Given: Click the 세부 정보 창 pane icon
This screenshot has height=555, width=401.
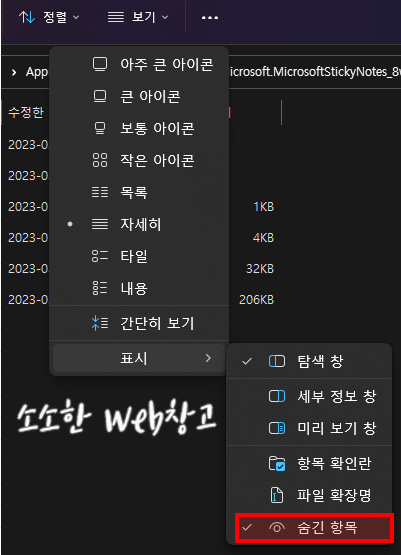Looking at the screenshot, I should click(277, 396).
